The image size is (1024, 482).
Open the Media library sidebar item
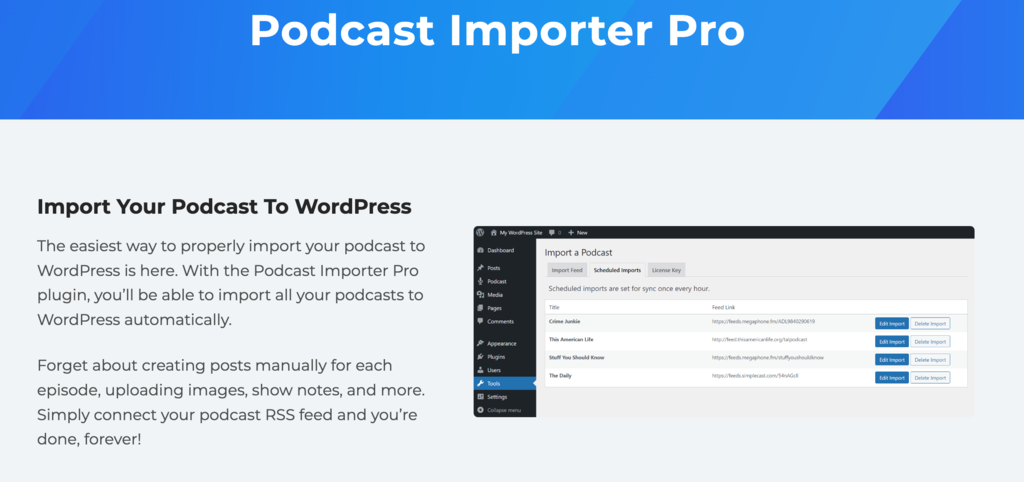point(494,295)
